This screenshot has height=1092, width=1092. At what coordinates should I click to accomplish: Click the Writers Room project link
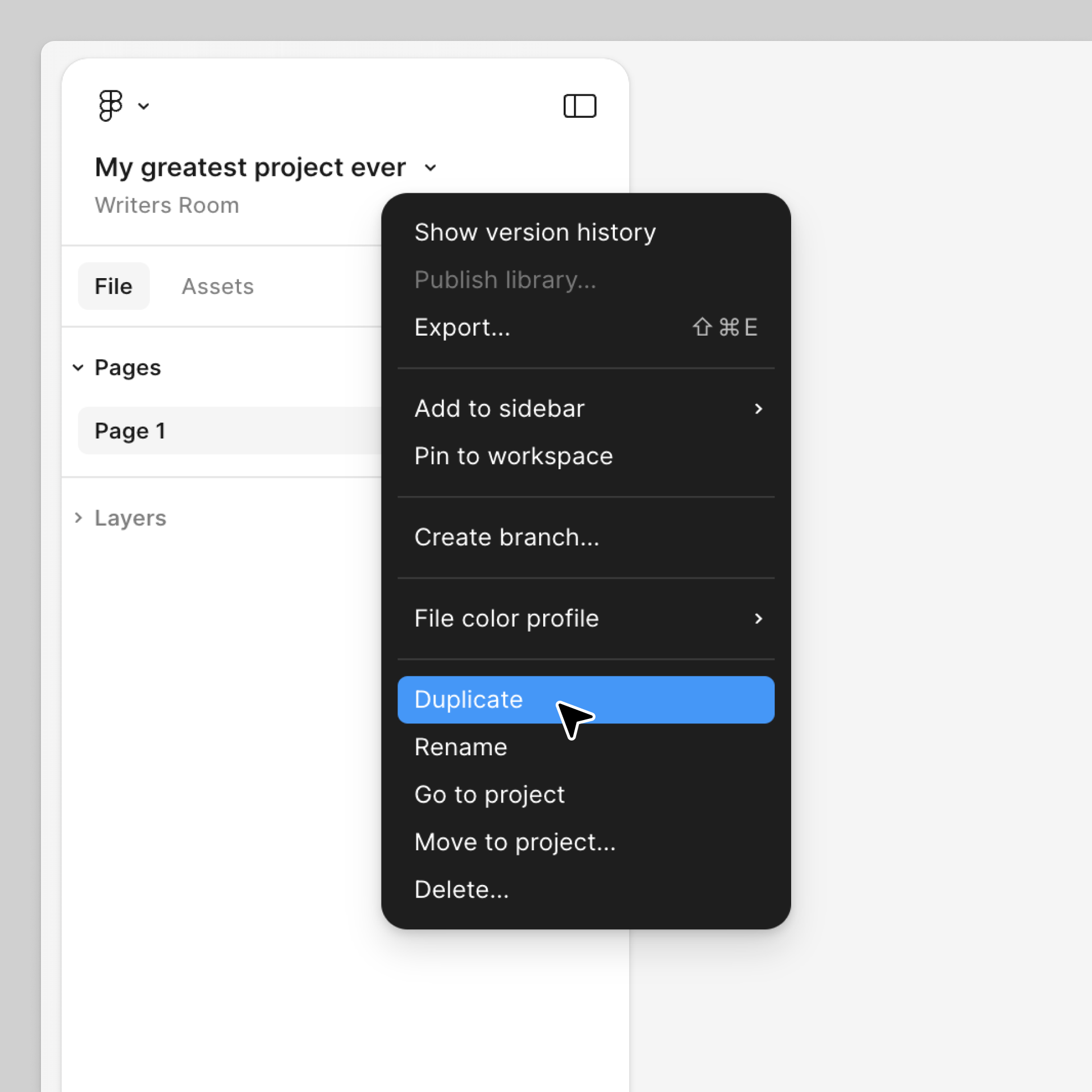click(167, 205)
